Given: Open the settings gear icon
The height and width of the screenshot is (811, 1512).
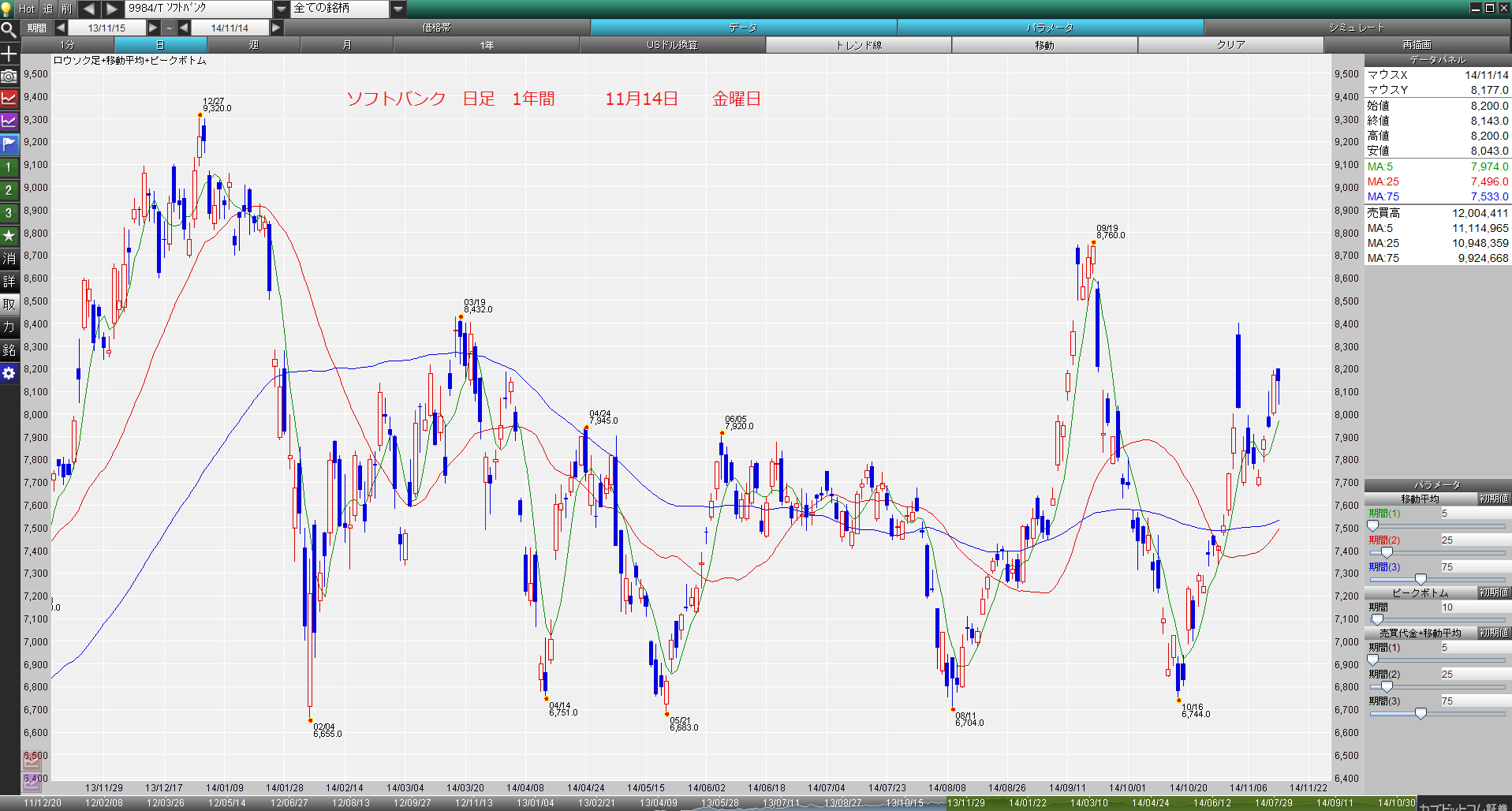Looking at the screenshot, I should (9, 373).
